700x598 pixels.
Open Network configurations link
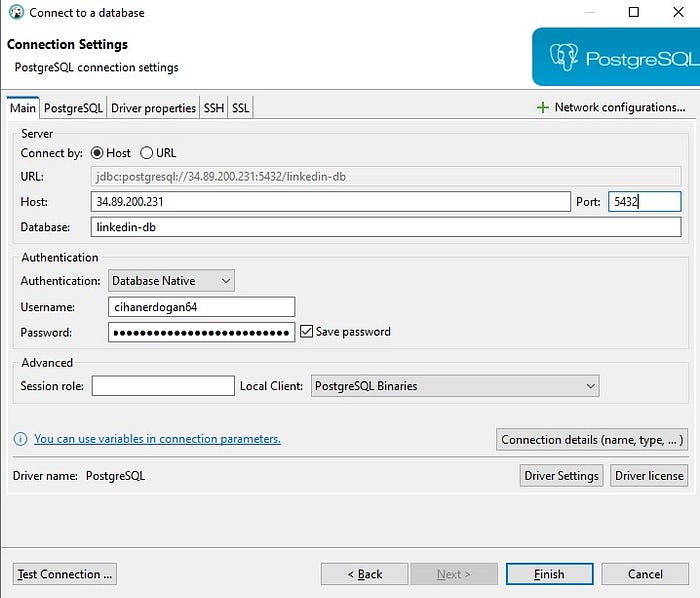tap(620, 108)
